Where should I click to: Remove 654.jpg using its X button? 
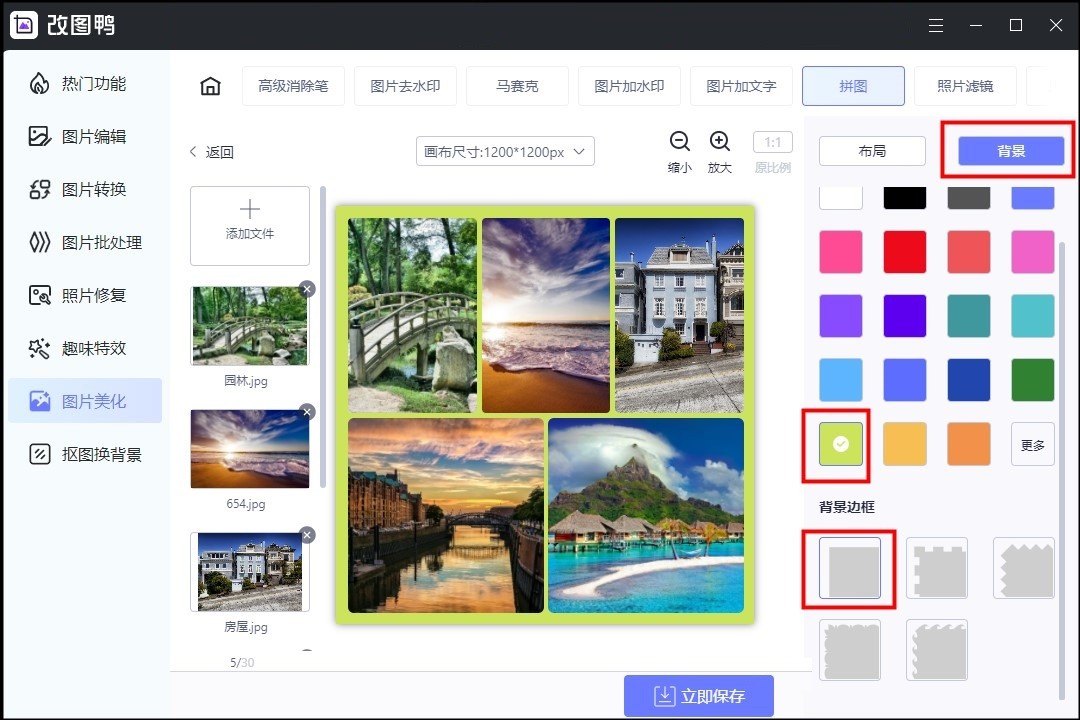(x=307, y=411)
